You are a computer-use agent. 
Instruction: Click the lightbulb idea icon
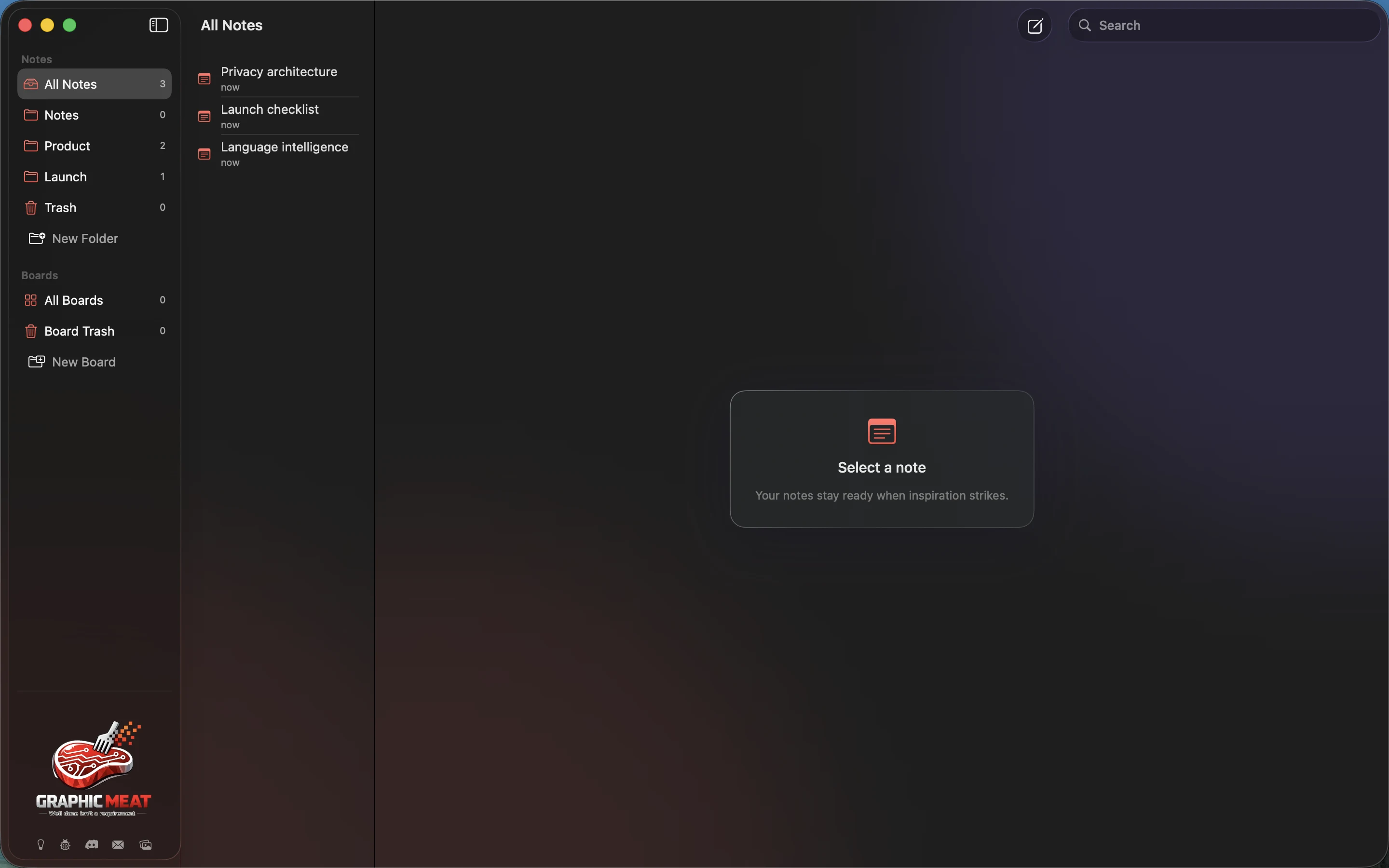point(41,844)
